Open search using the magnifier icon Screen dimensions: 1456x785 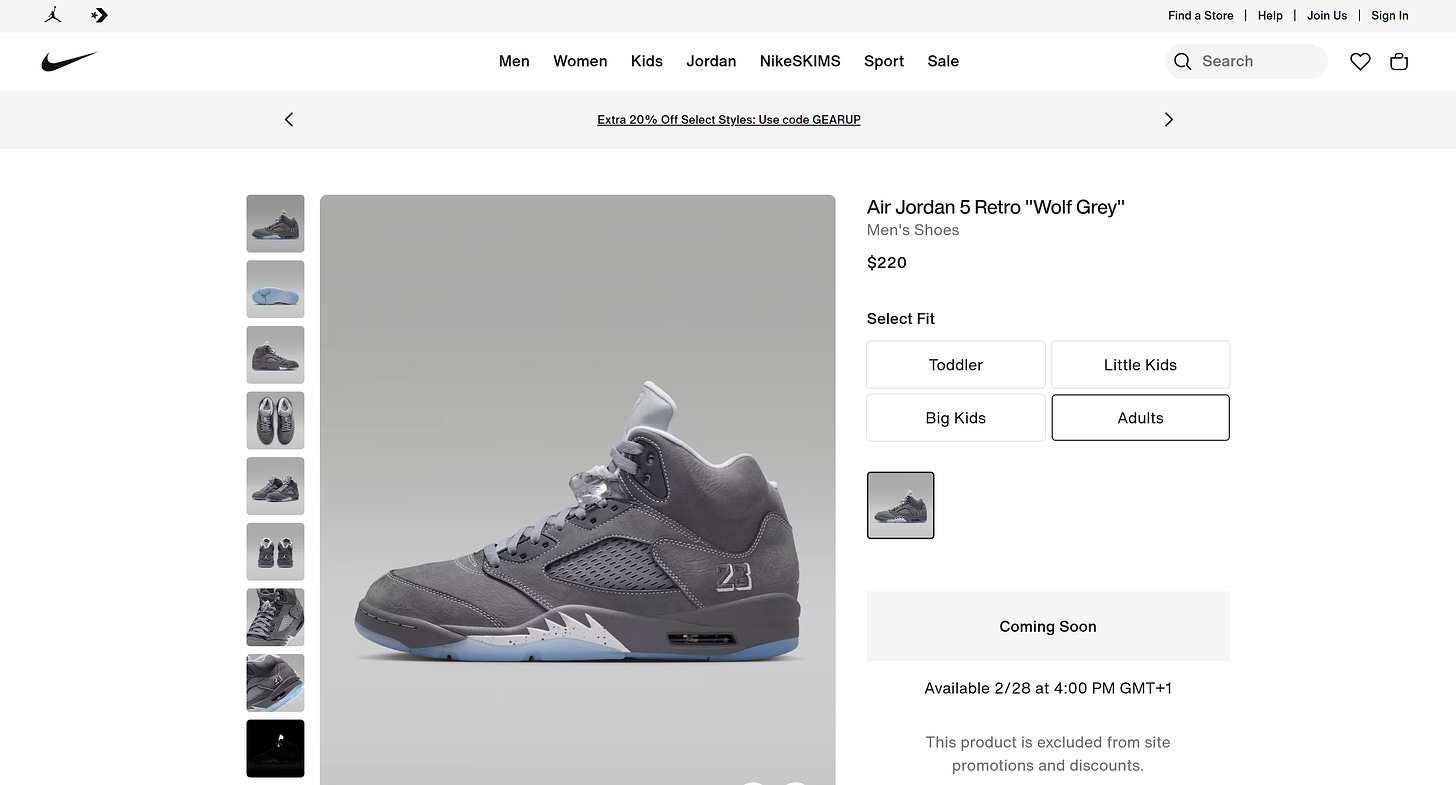coord(1182,61)
